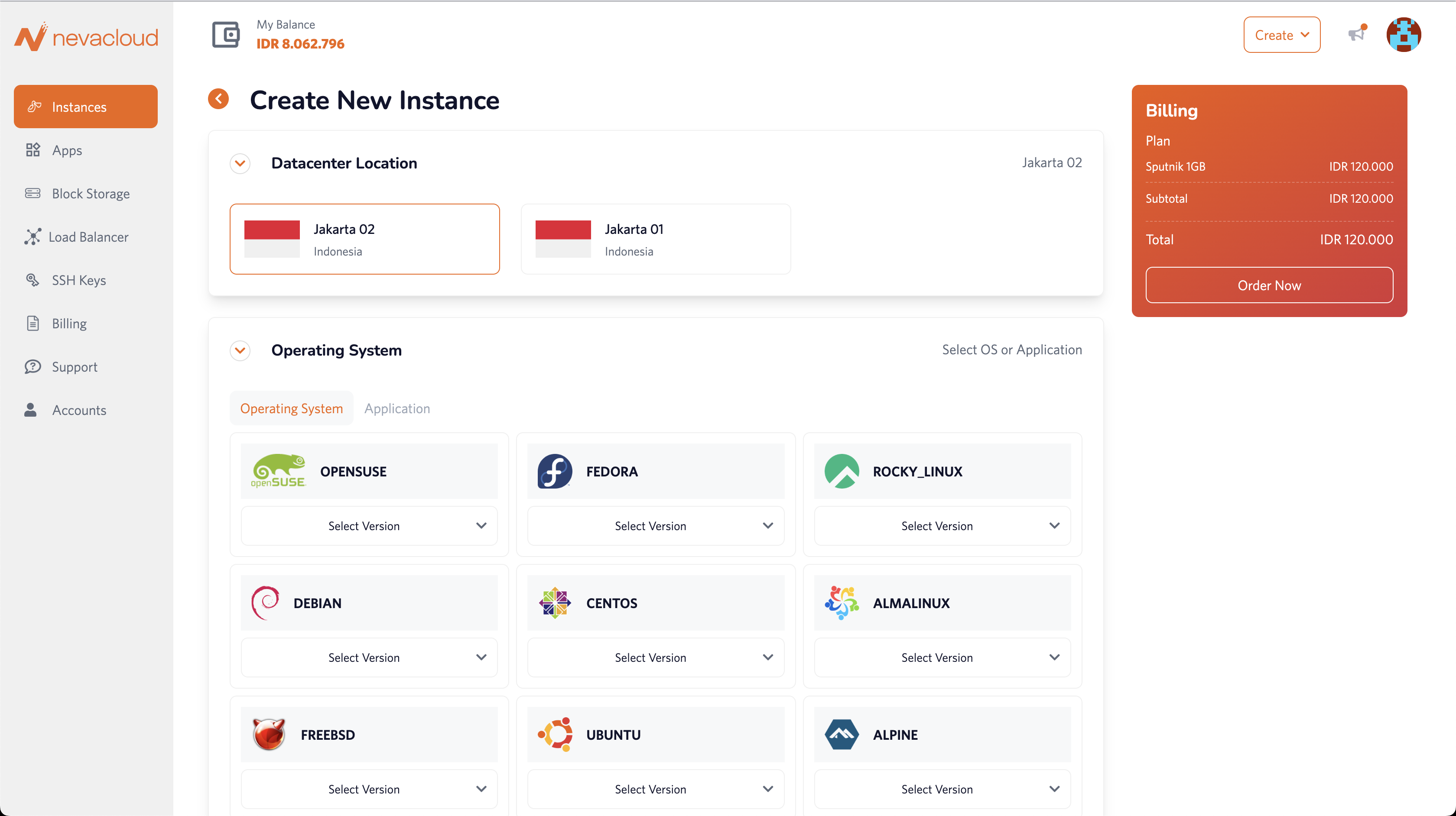Open Apps in the sidebar
The image size is (1456, 816).
coord(86,150)
